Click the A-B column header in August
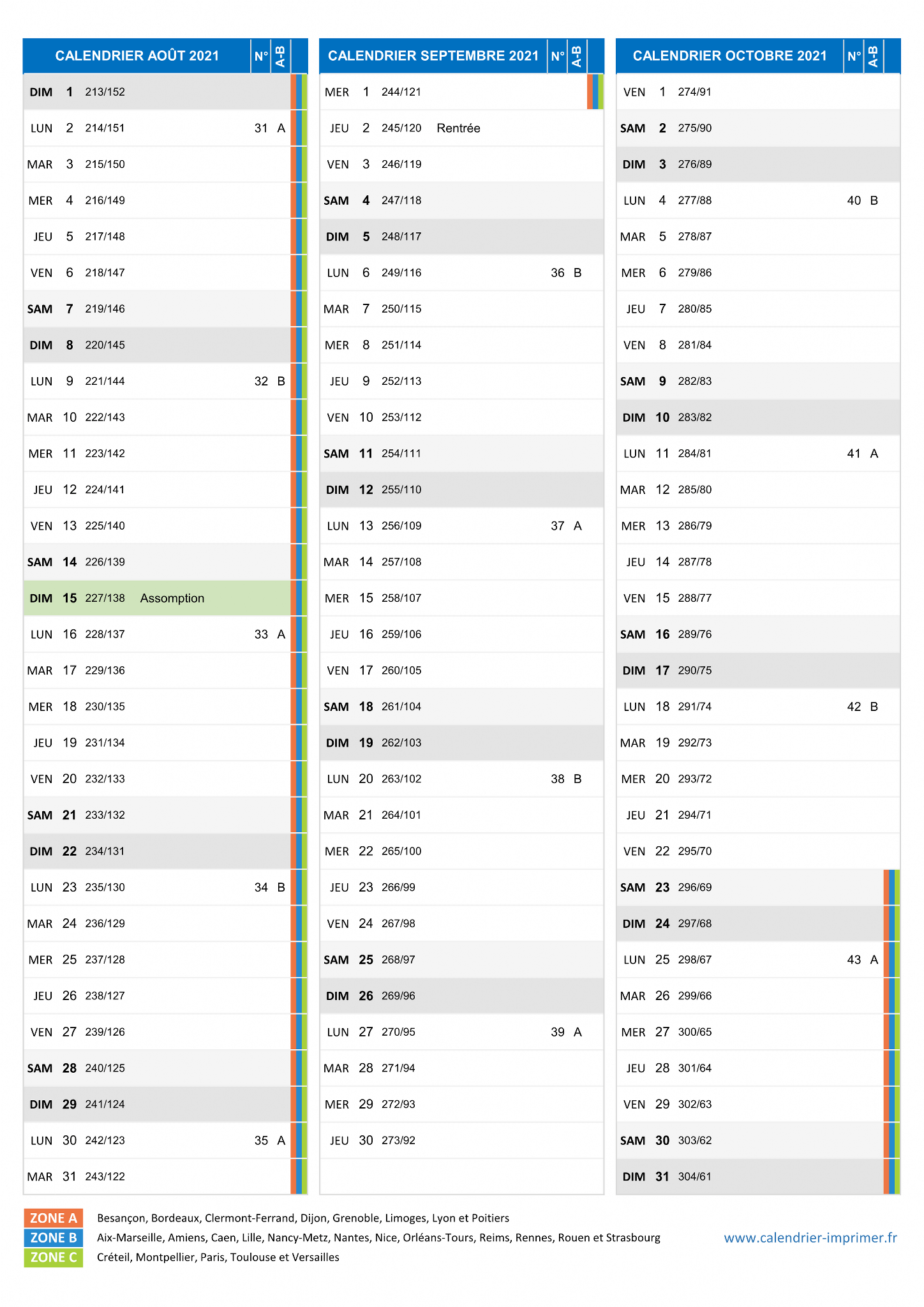This screenshot has width=924, height=1307. click(x=281, y=56)
